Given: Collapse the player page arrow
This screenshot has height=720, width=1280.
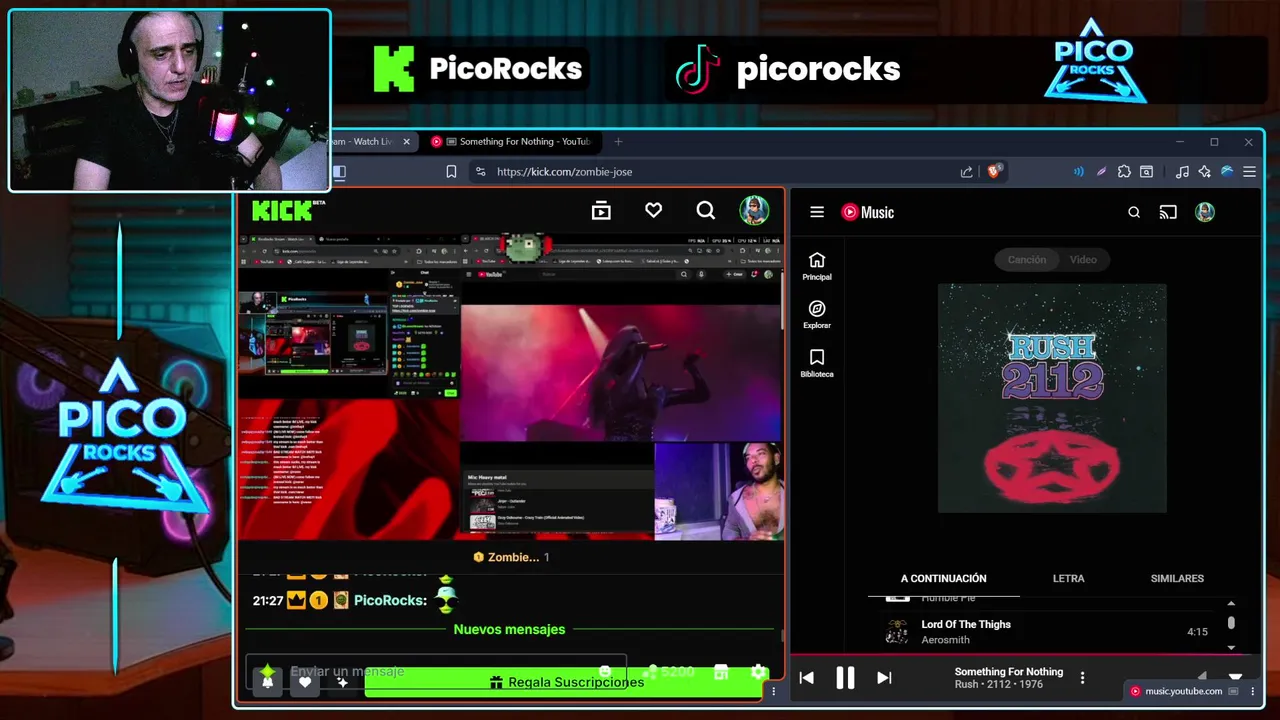Looking at the screenshot, I should (x=1235, y=677).
